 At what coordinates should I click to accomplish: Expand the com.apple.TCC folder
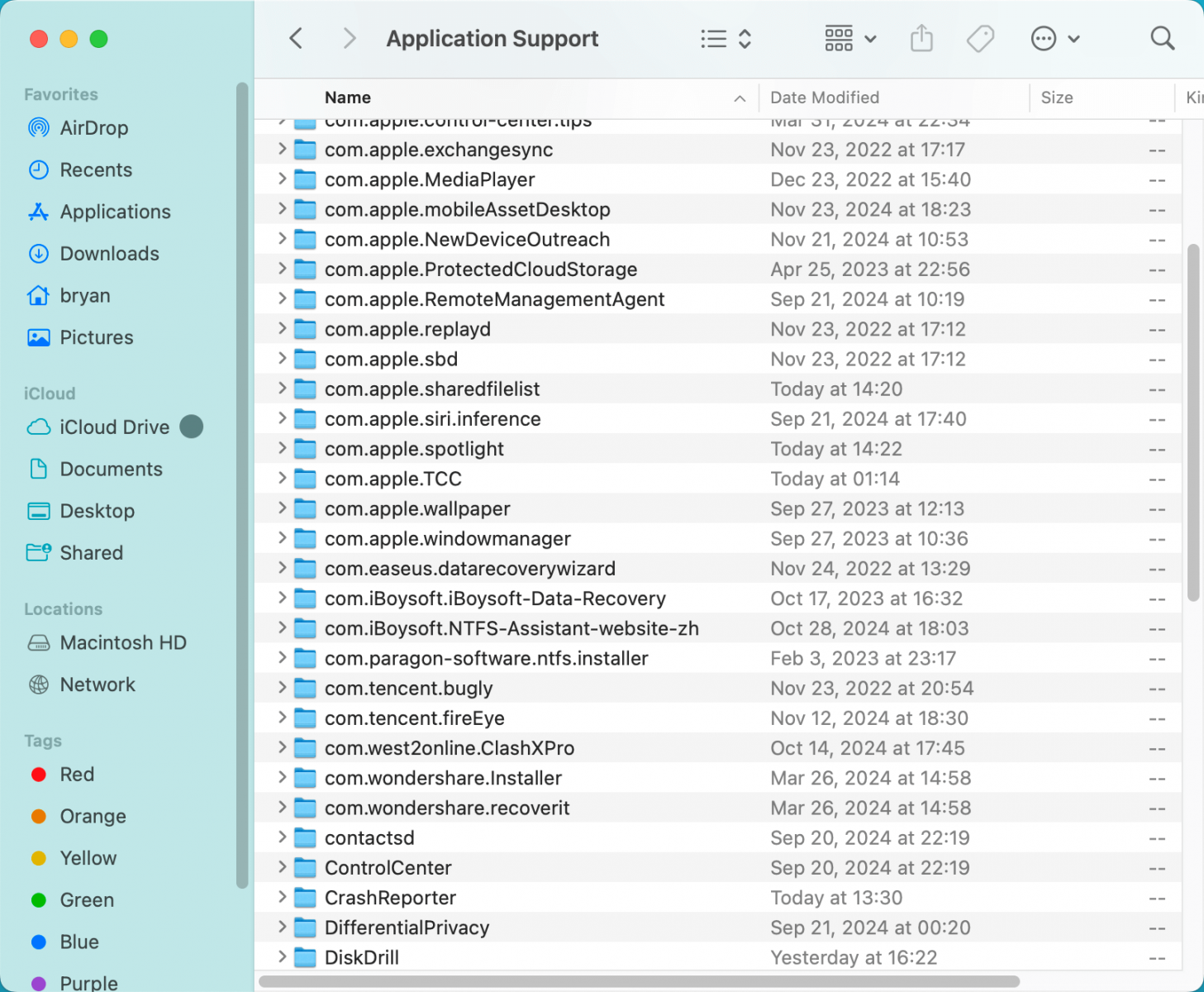pyautogui.click(x=282, y=478)
